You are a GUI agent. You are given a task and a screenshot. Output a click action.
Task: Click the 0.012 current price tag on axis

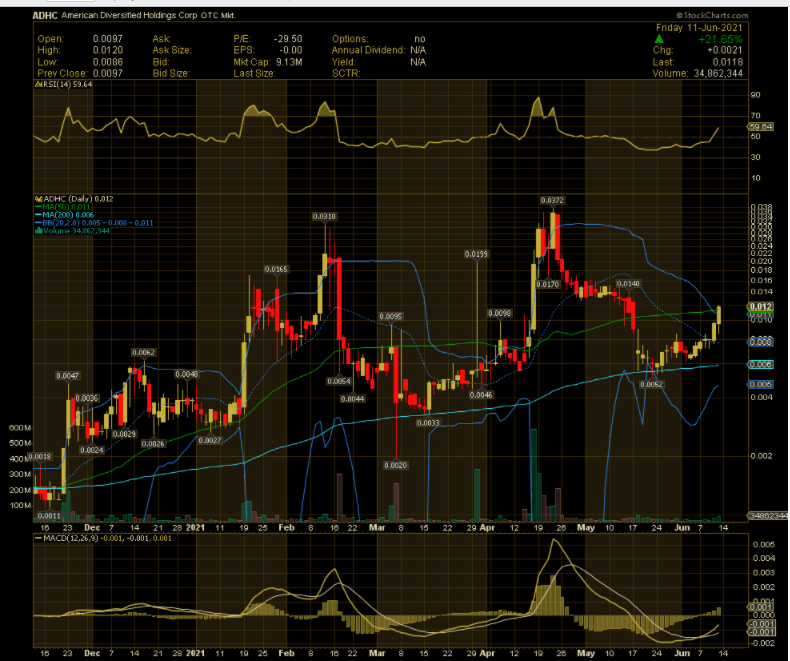pyautogui.click(x=760, y=306)
